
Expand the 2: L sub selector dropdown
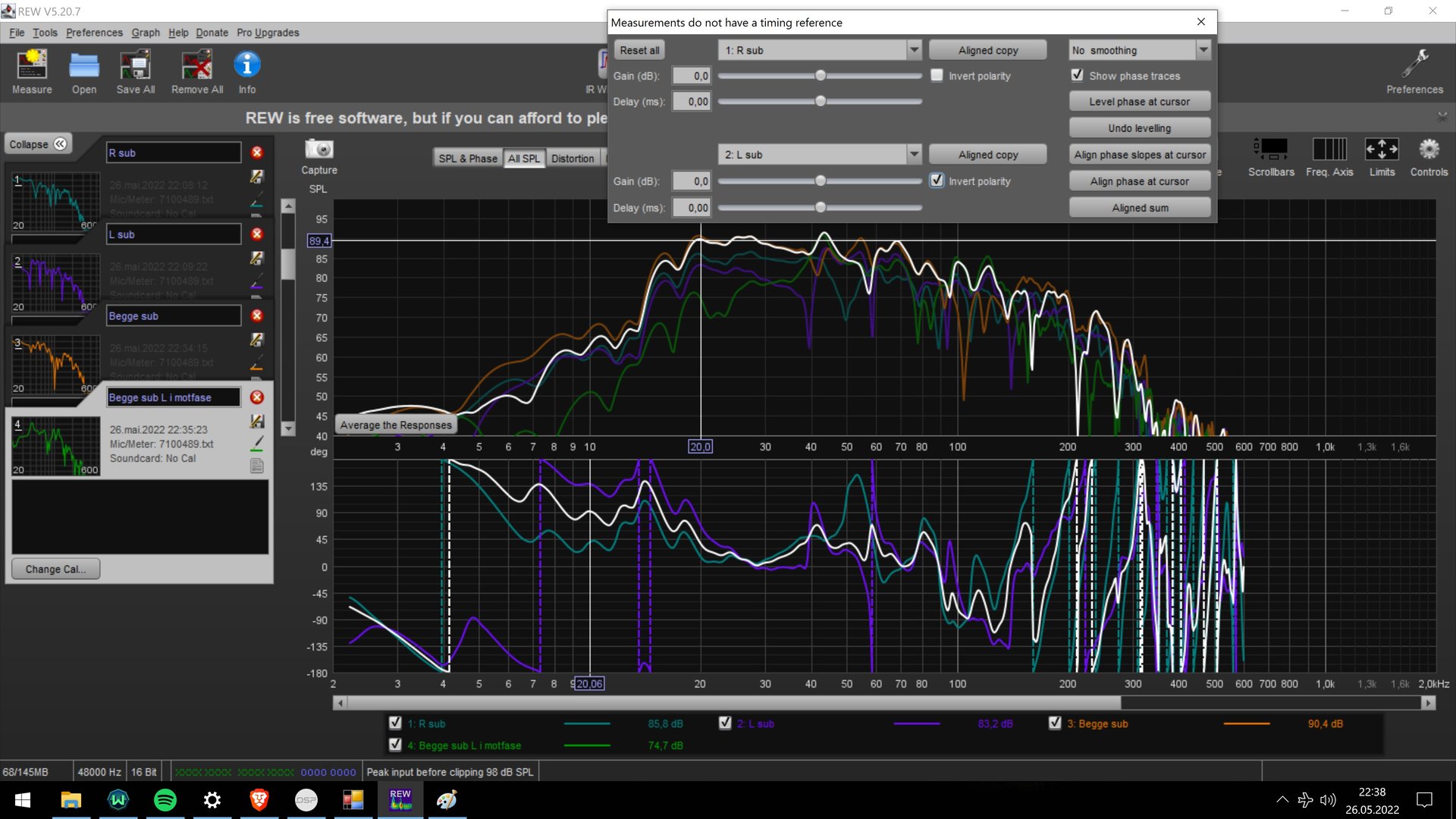914,155
